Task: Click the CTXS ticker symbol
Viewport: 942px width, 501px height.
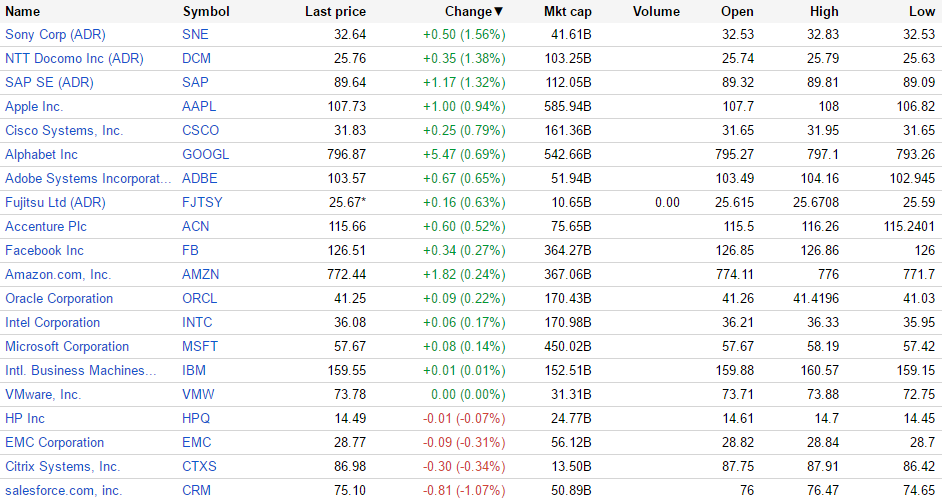Action: coord(200,466)
